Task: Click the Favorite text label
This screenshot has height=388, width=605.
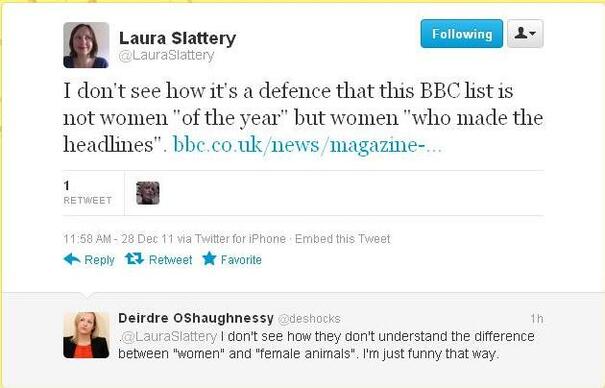Action: coord(241,260)
